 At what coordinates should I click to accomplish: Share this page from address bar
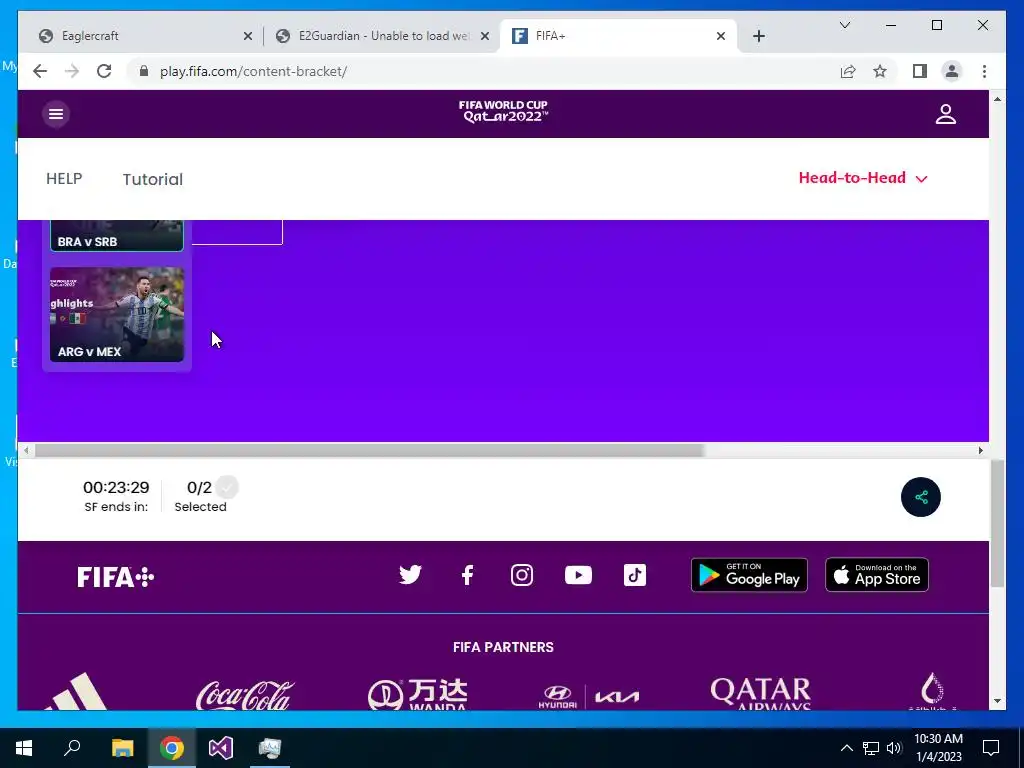pos(848,71)
